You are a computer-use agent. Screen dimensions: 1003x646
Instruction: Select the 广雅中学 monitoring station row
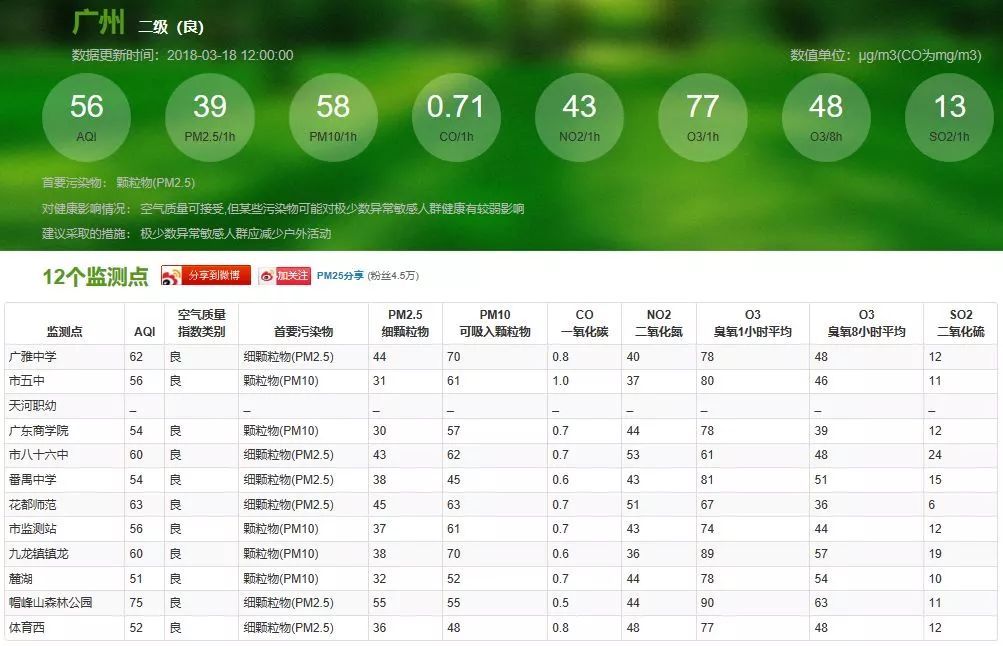(x=34, y=356)
